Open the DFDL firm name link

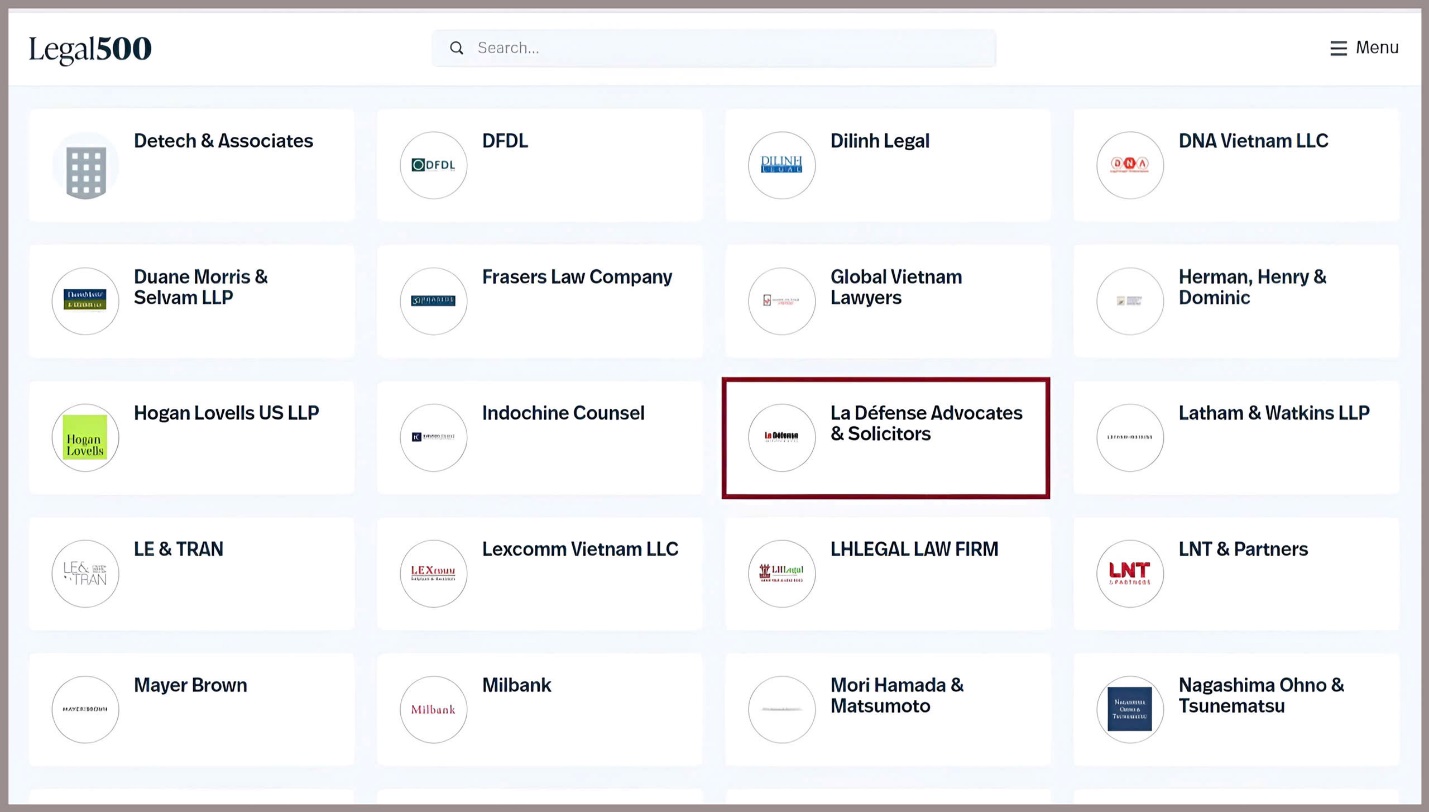tap(505, 141)
